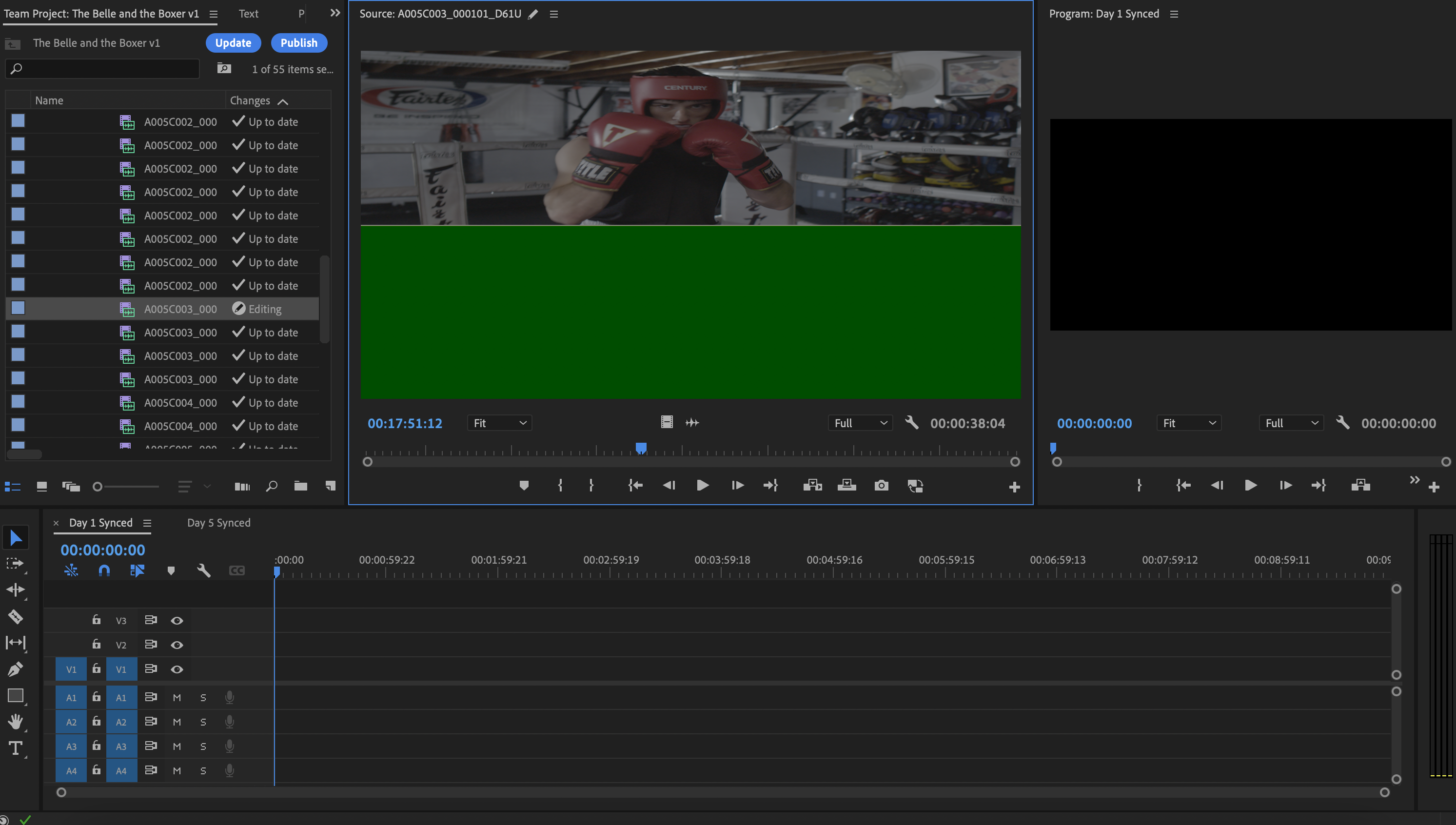1456x825 pixels.
Task: Open the Text panel tab
Action: click(x=248, y=13)
